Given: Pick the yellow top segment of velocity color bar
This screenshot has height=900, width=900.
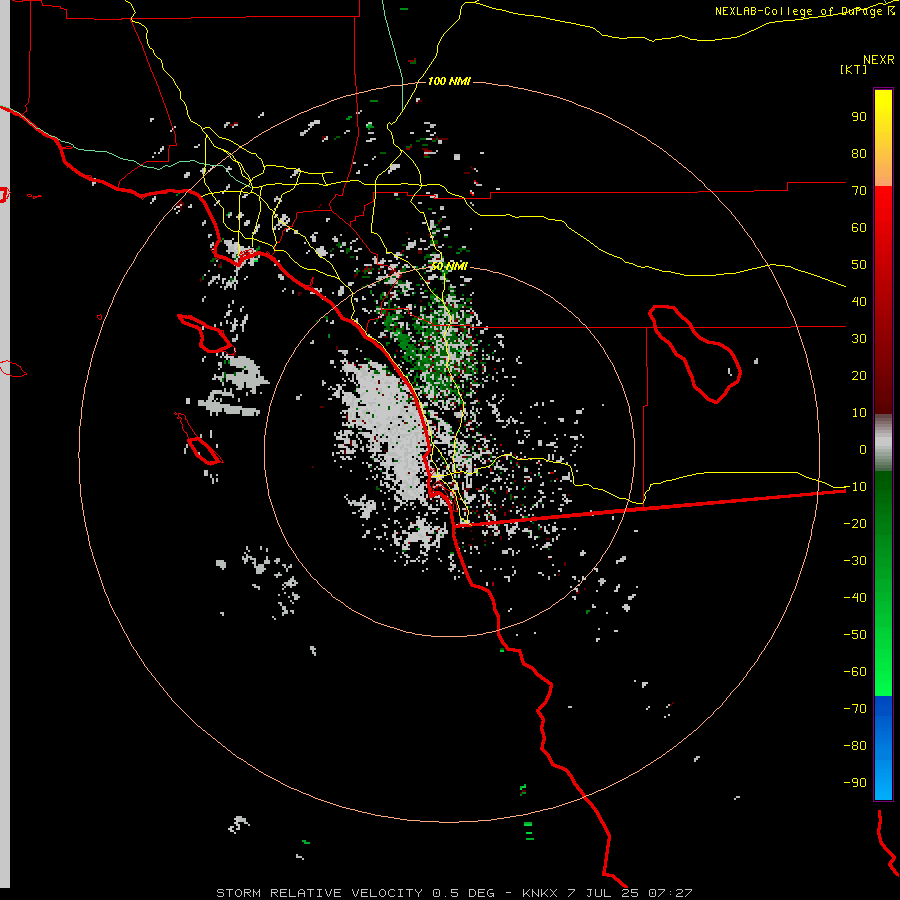Looking at the screenshot, I should 883,138.
